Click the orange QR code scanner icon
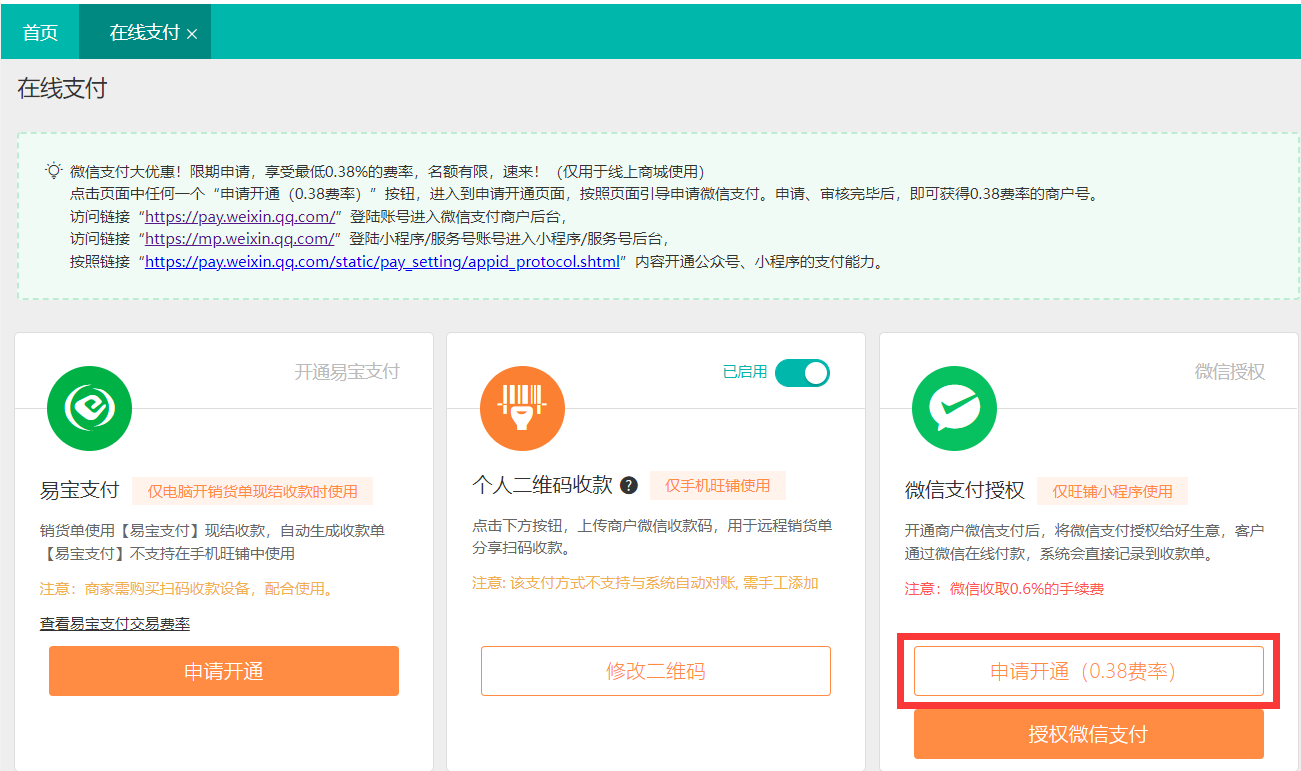 522,408
